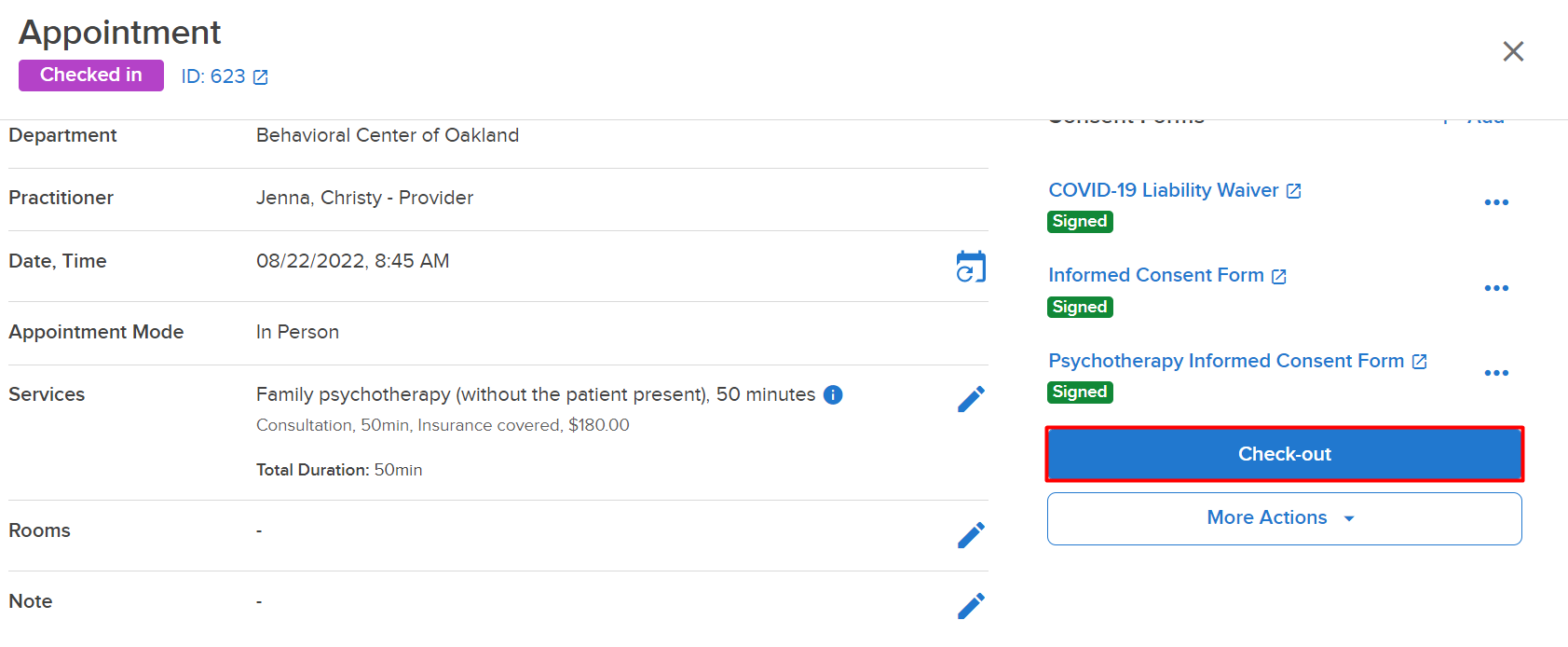Click the Check-out button
Image resolution: width=1568 pixels, height=647 pixels.
(1285, 454)
